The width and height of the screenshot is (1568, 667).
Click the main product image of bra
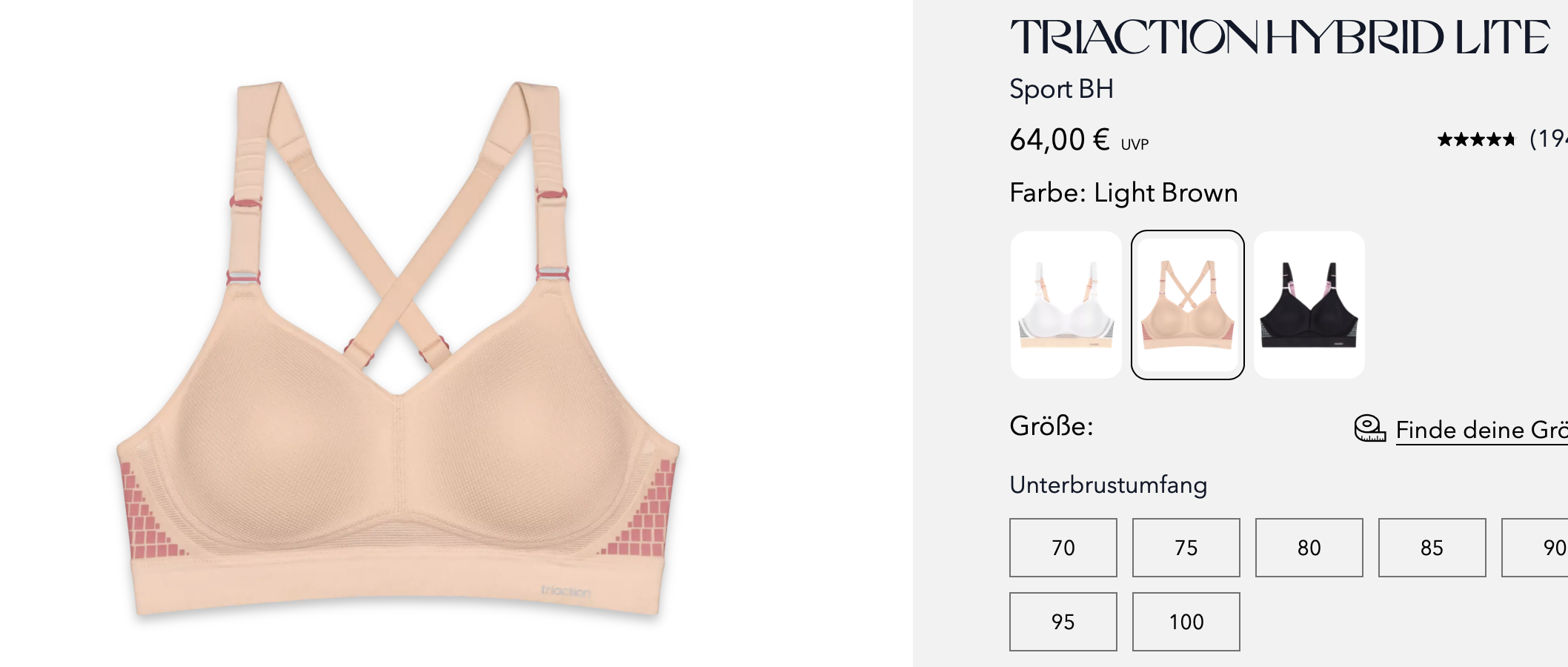point(398,348)
